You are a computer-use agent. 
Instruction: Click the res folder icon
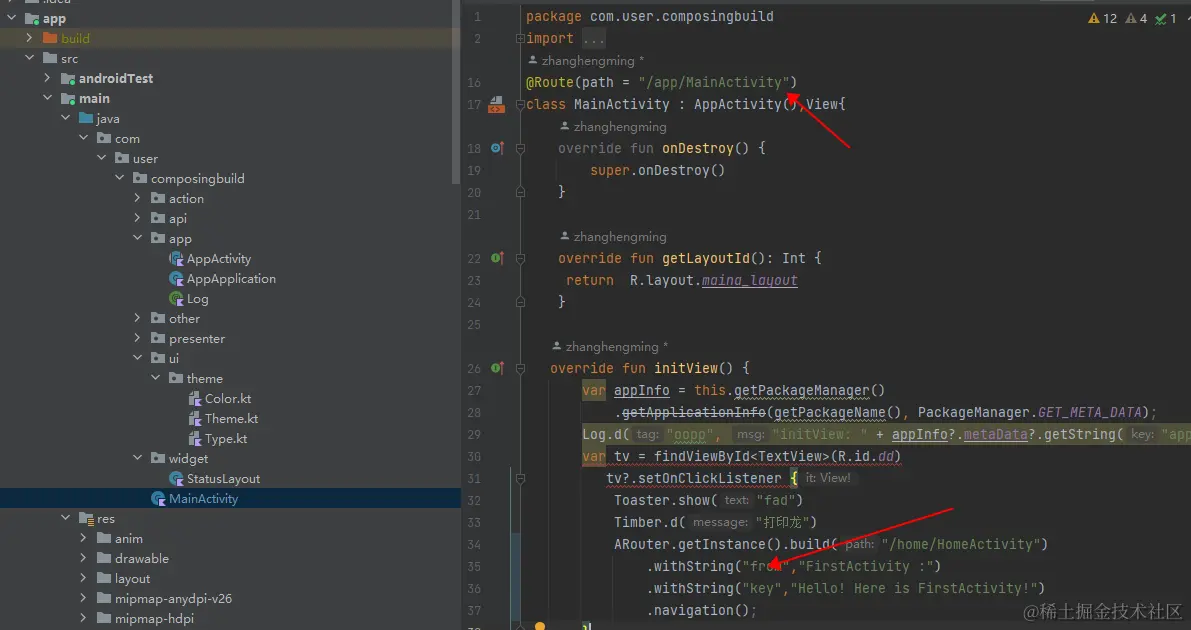click(x=86, y=518)
